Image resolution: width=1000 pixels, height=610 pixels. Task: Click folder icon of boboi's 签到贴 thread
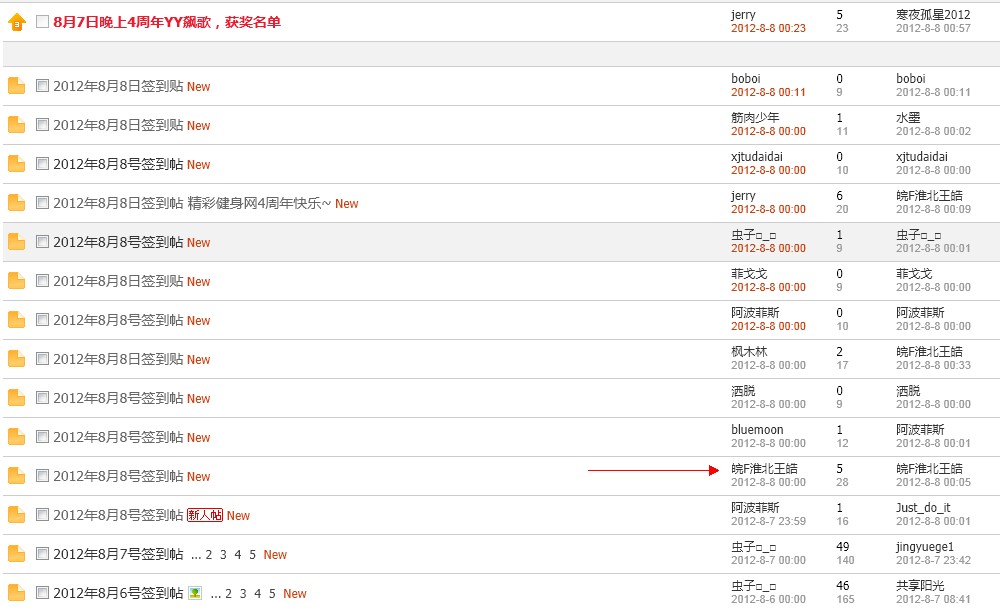pyautogui.click(x=17, y=86)
